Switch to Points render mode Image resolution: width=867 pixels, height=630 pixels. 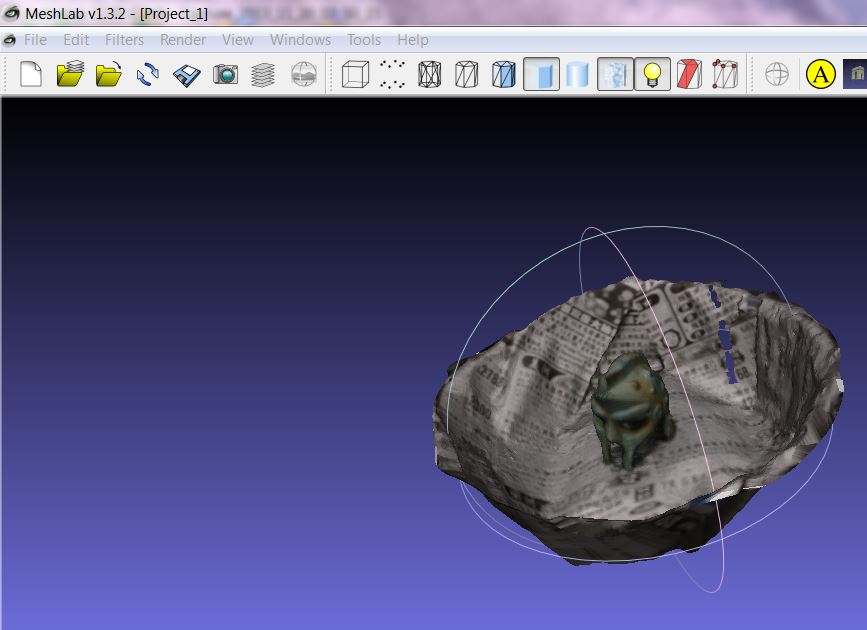[x=393, y=74]
